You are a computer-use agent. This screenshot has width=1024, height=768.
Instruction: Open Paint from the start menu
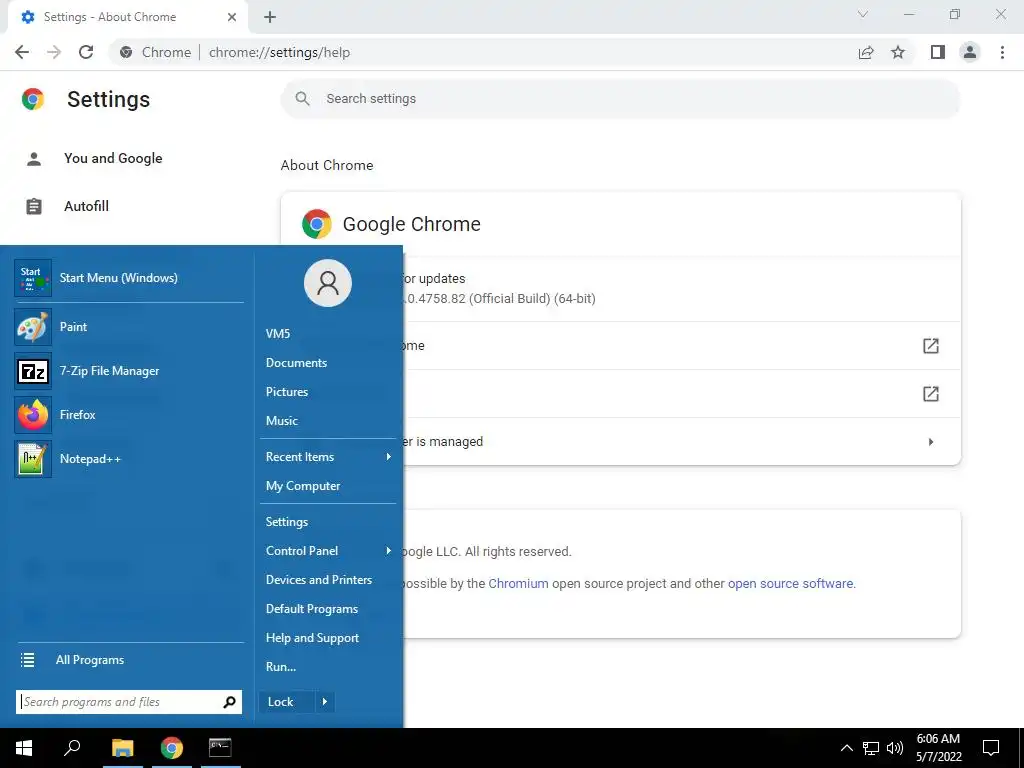pyautogui.click(x=129, y=327)
